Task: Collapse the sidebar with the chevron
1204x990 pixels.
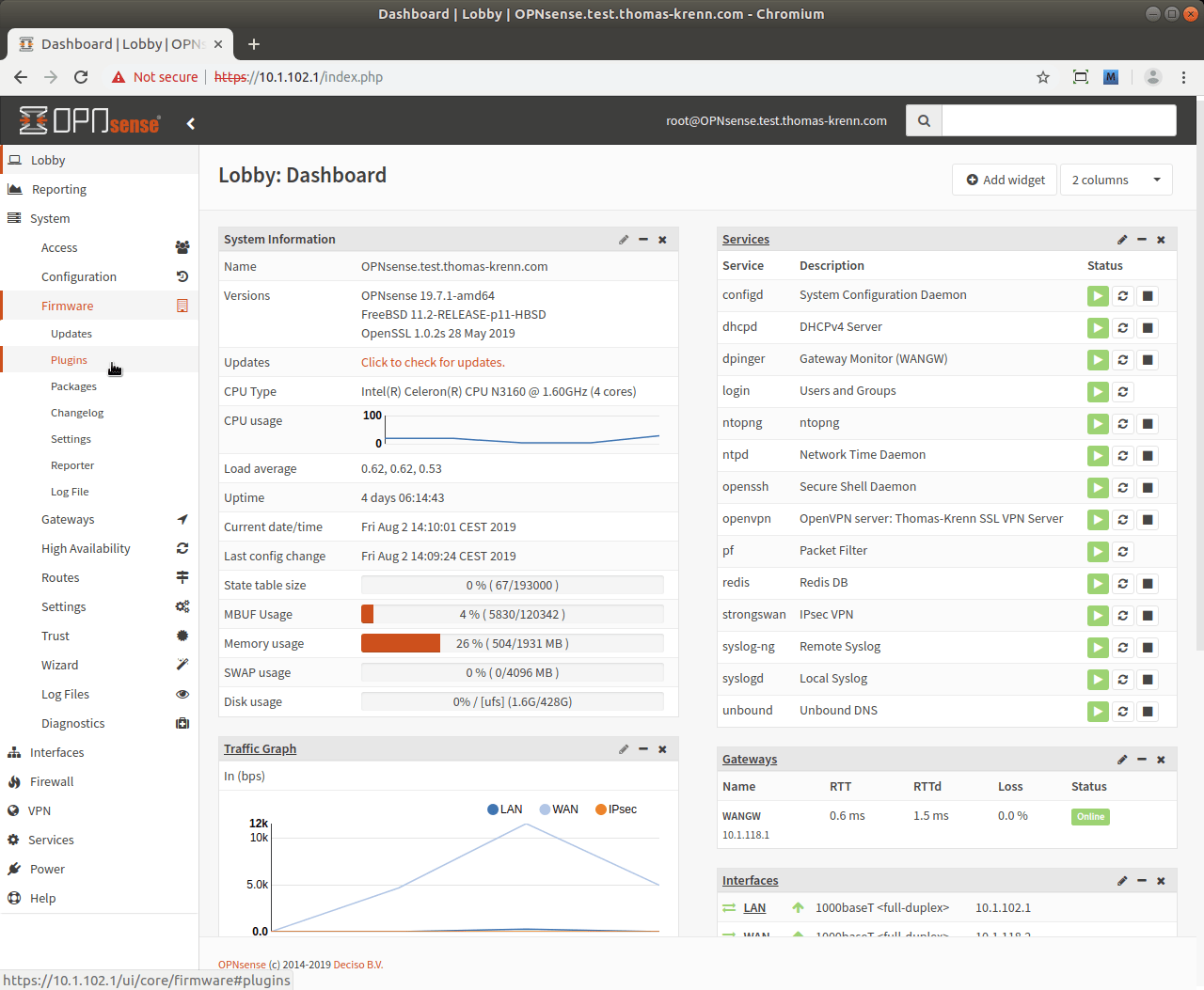Action: pos(191,123)
